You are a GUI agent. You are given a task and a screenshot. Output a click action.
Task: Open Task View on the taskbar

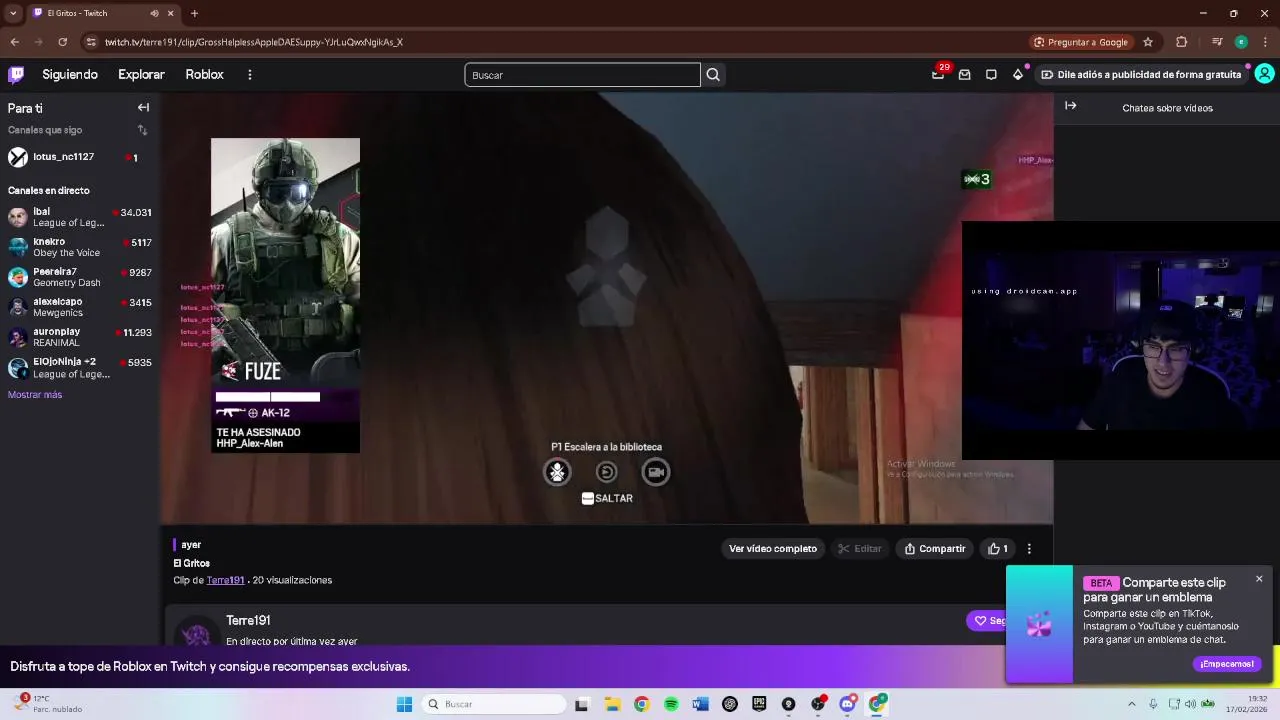tap(582, 704)
